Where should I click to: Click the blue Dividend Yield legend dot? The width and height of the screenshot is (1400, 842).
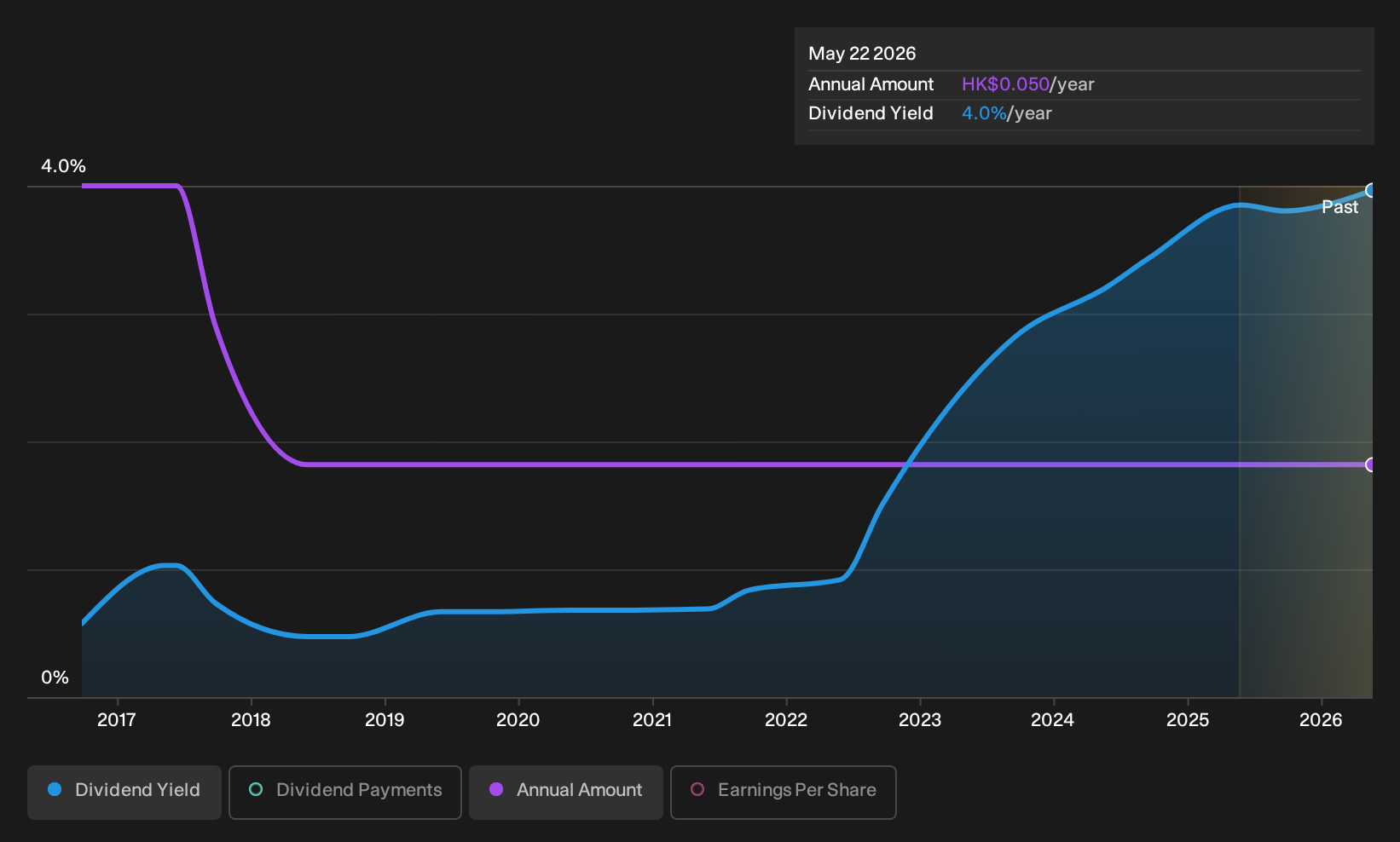click(x=55, y=790)
